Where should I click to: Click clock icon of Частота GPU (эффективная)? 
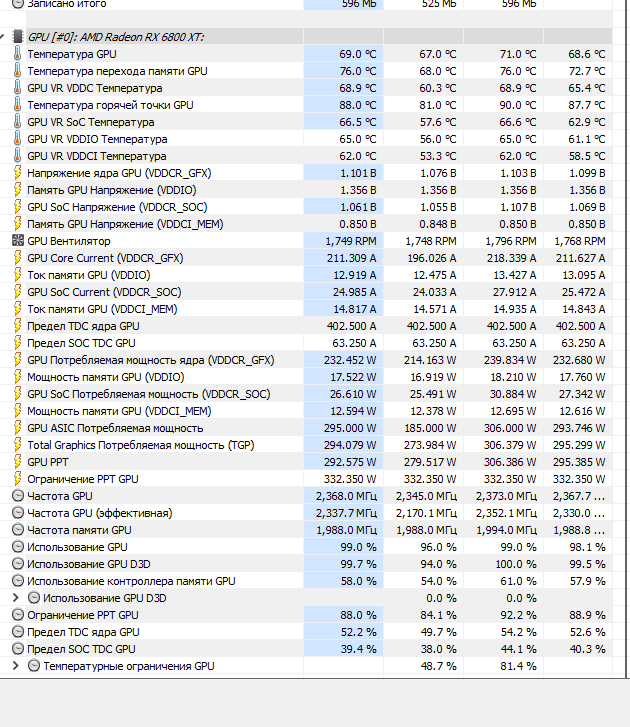pyautogui.click(x=18, y=513)
